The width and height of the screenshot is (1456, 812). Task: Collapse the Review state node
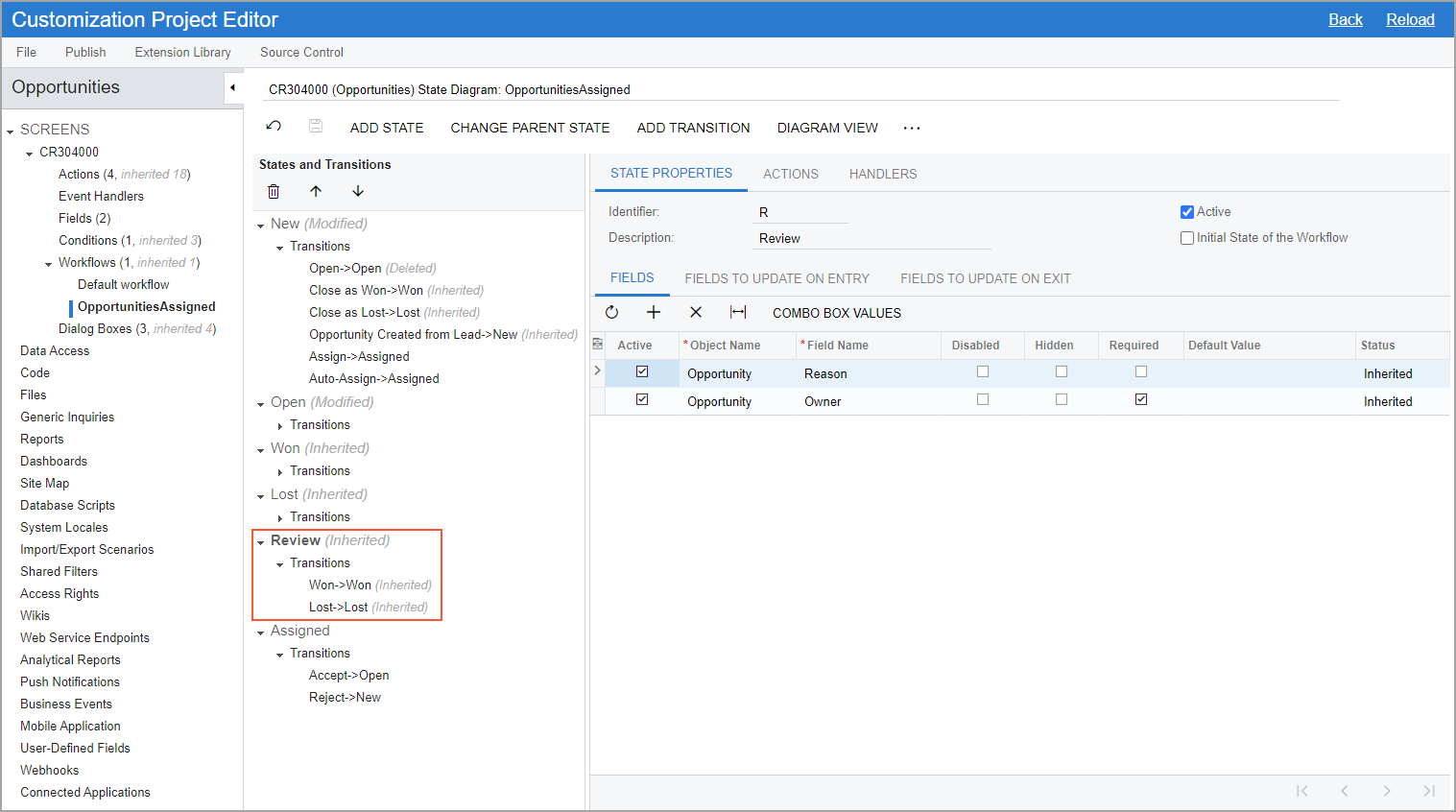pos(261,541)
